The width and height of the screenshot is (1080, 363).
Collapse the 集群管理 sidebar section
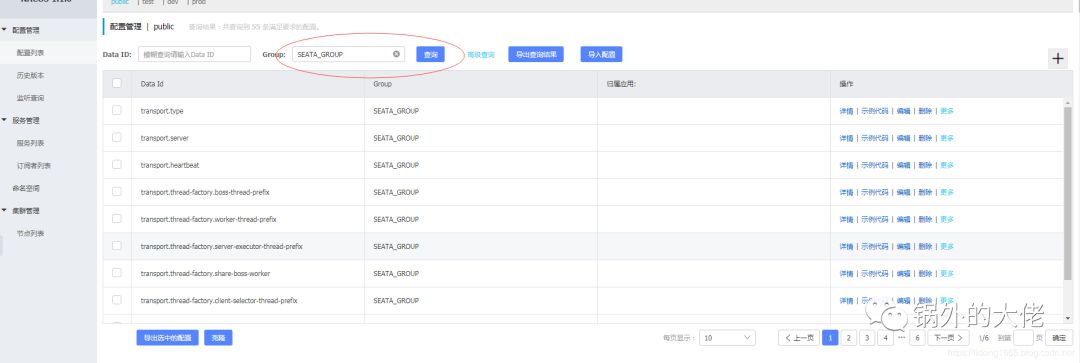[4, 211]
